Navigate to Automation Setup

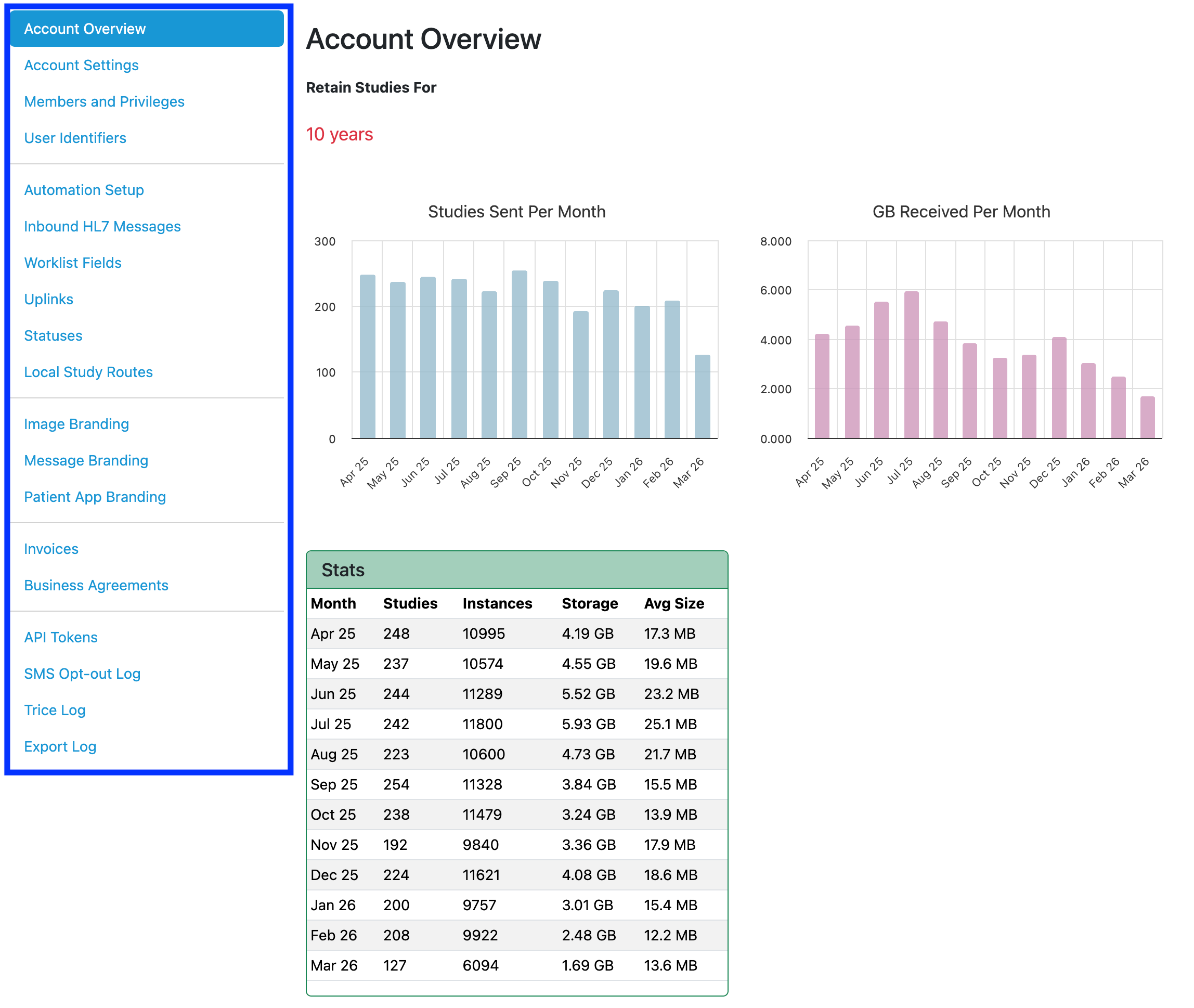(x=83, y=190)
